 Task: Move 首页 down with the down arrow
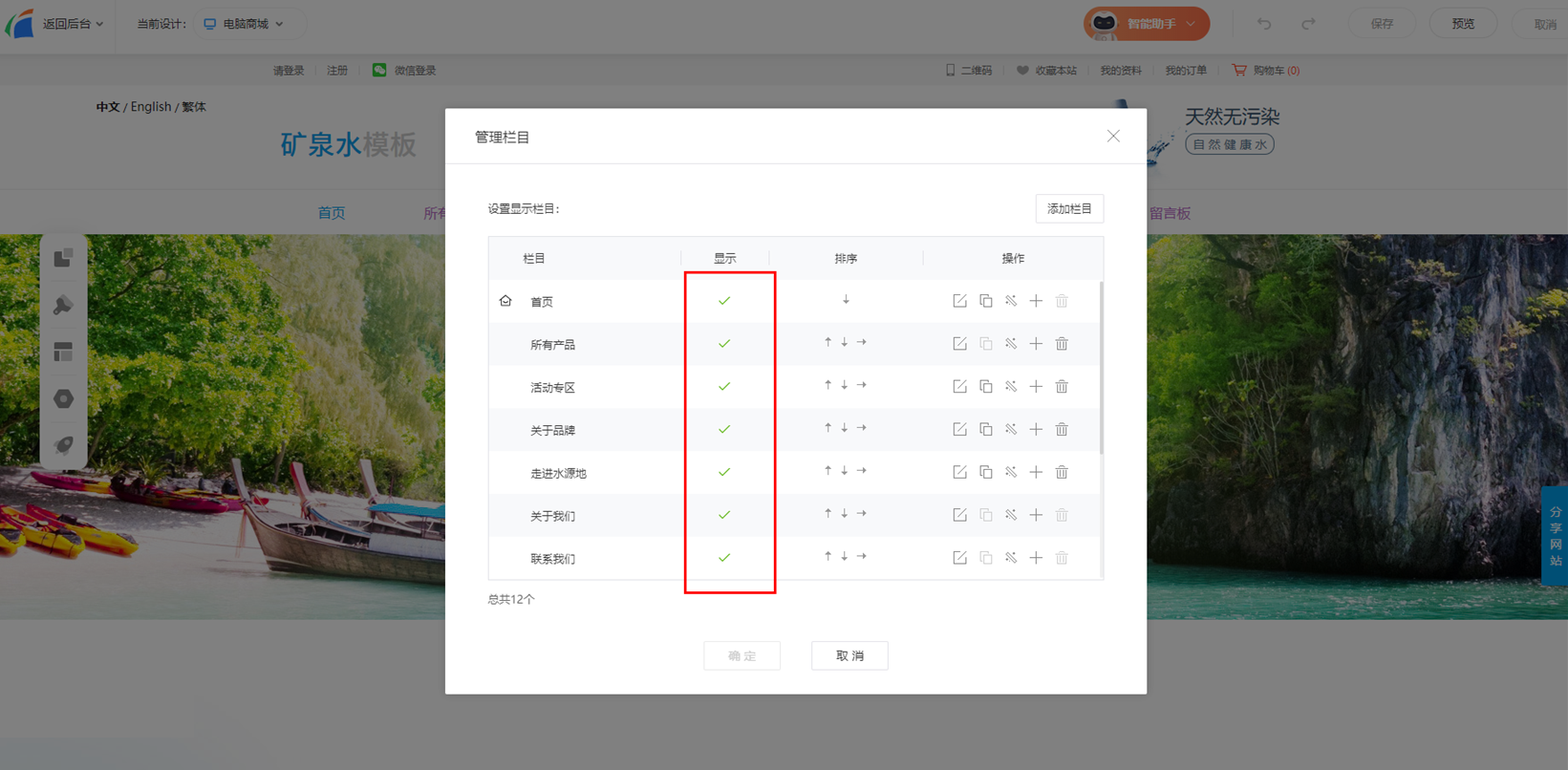[846, 300]
